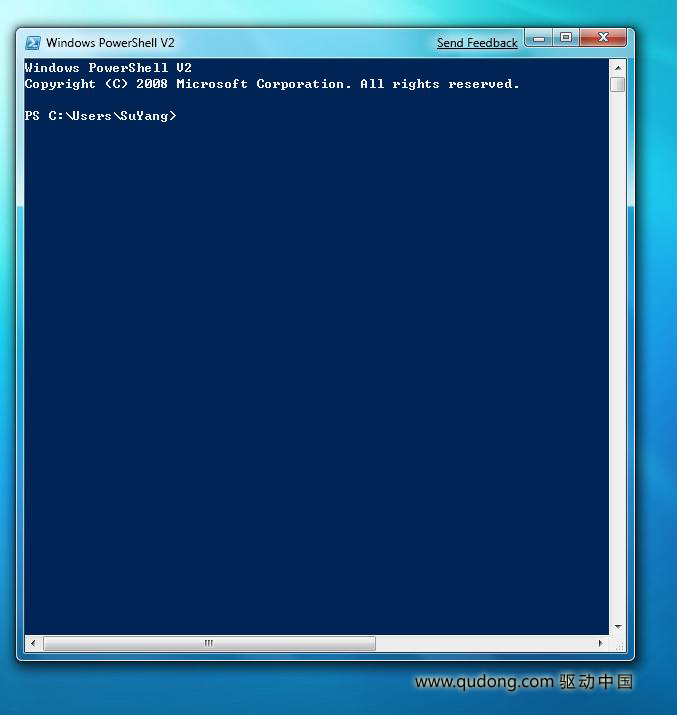
Task: Click the horizontal scrollbar left arrow
Action: pos(33,643)
